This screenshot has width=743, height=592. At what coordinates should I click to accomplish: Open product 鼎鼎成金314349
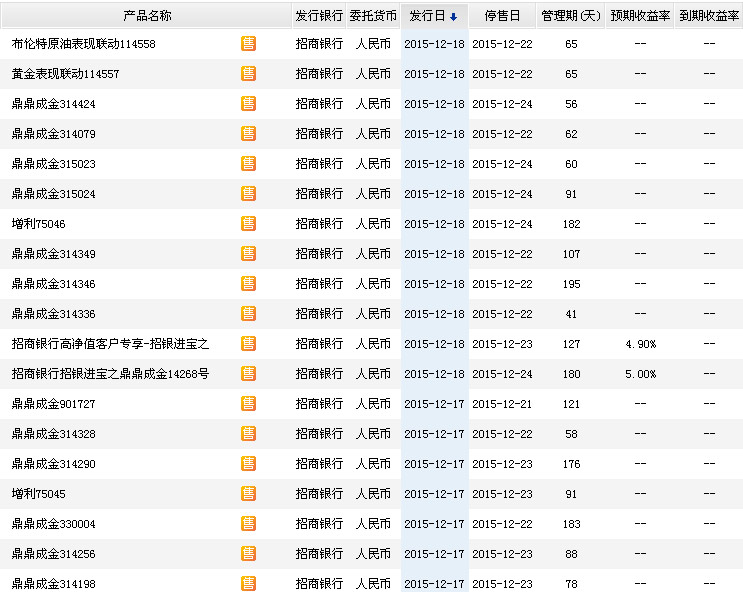(x=54, y=254)
